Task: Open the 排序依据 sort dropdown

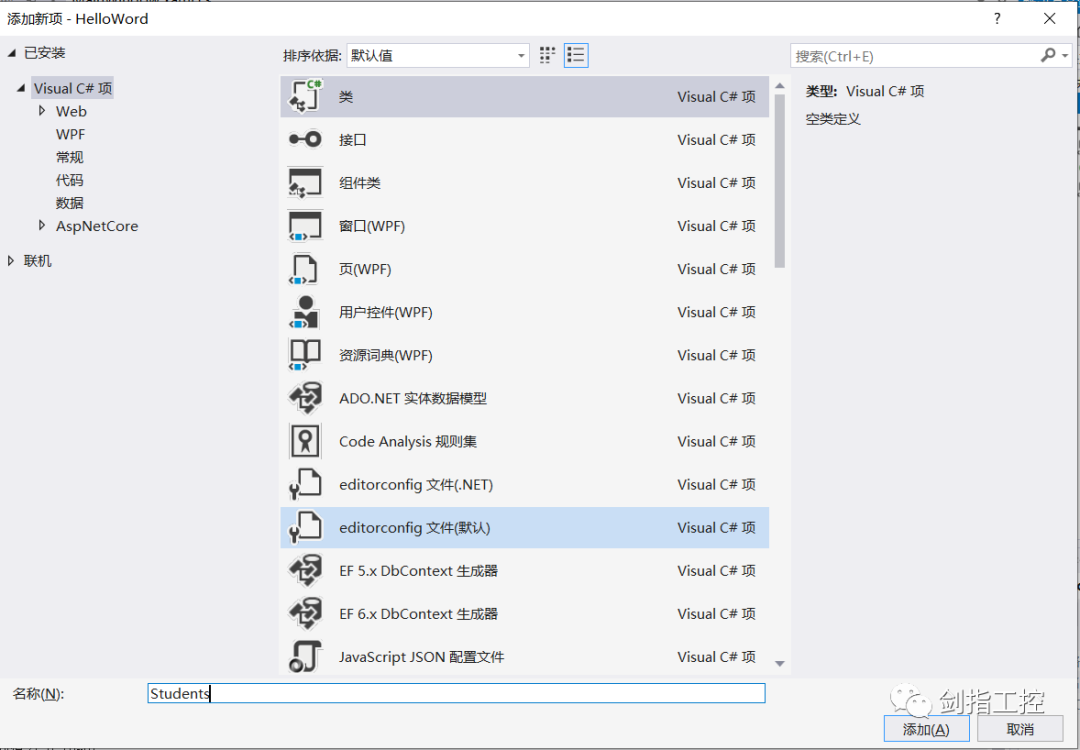Action: tap(438, 56)
